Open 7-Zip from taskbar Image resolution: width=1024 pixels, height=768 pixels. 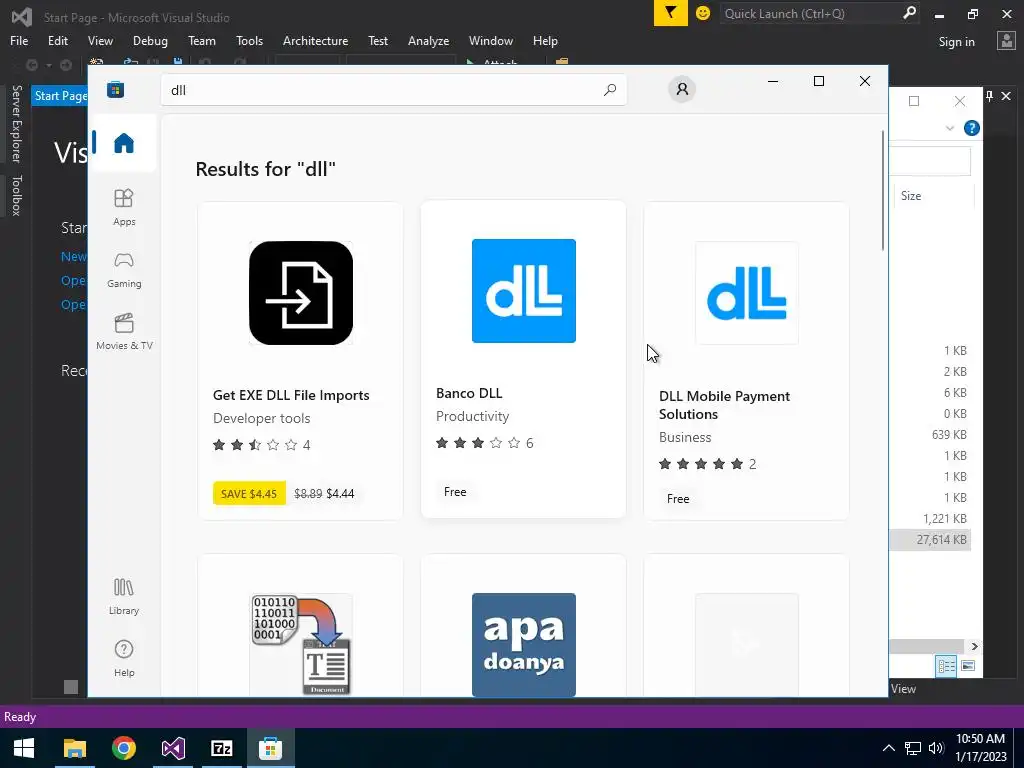(222, 748)
